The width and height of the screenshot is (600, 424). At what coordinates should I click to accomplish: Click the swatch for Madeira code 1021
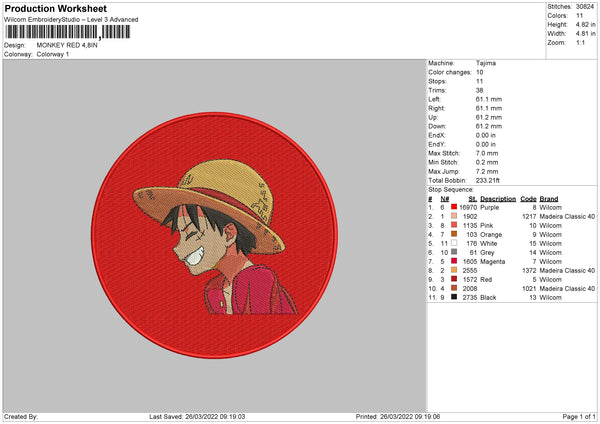pyautogui.click(x=454, y=288)
